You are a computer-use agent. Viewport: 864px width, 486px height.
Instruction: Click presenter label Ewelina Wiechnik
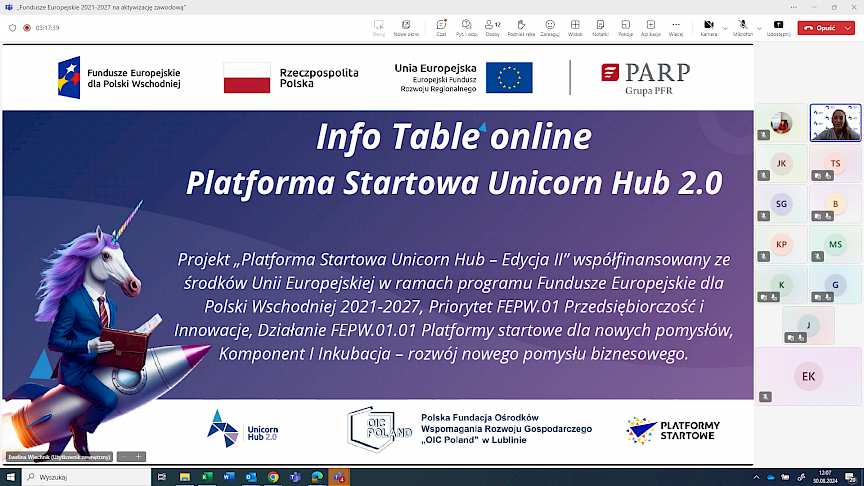[x=59, y=457]
